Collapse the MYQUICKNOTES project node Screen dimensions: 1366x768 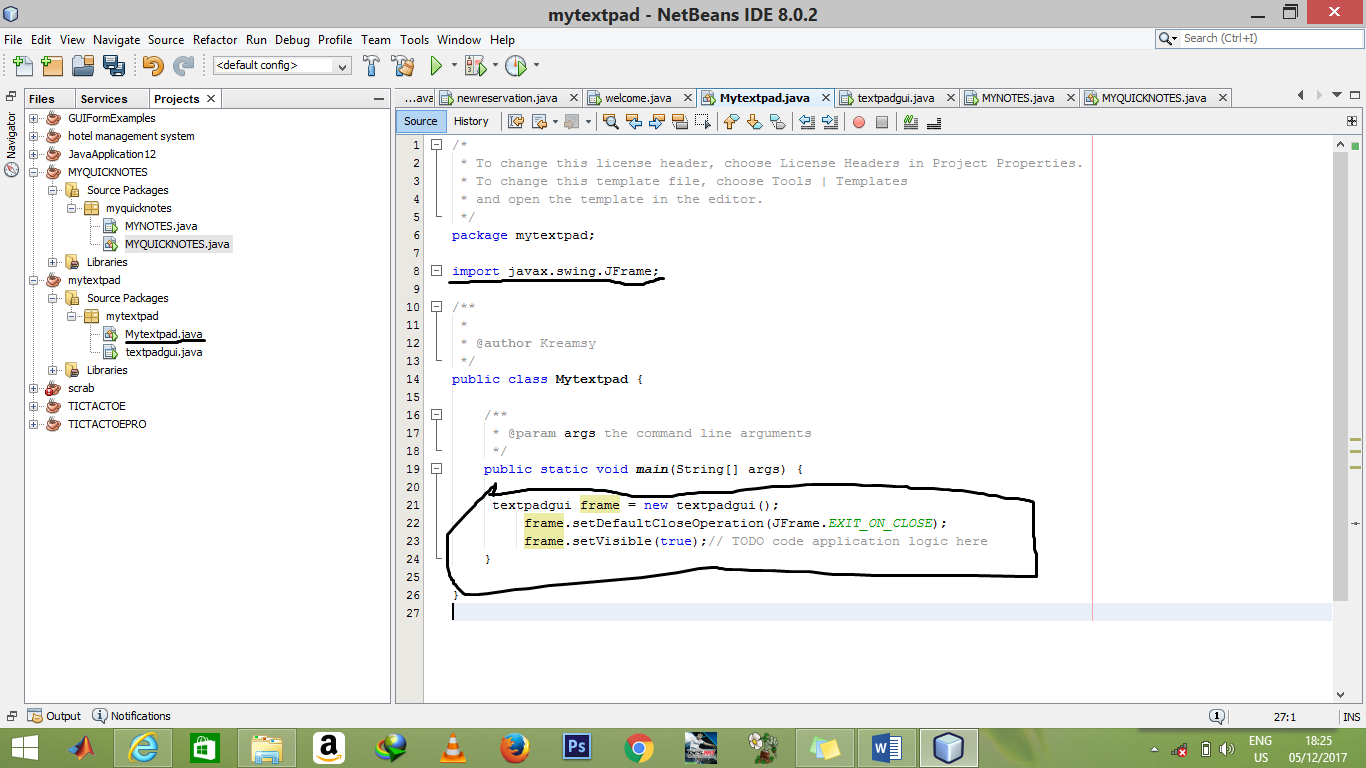35,172
